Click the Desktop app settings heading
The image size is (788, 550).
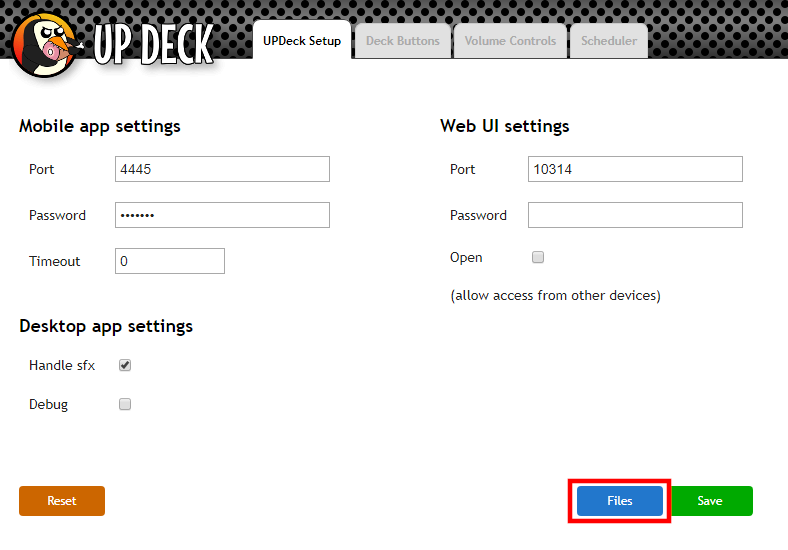click(x=106, y=326)
